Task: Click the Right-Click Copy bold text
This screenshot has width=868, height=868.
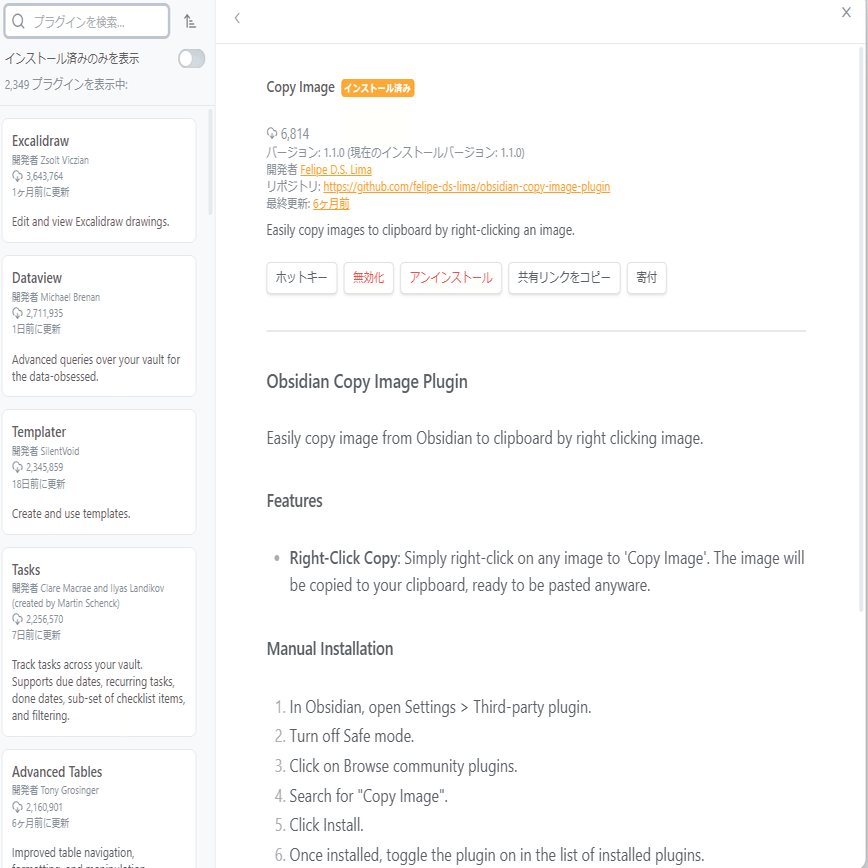Action: 344,558
